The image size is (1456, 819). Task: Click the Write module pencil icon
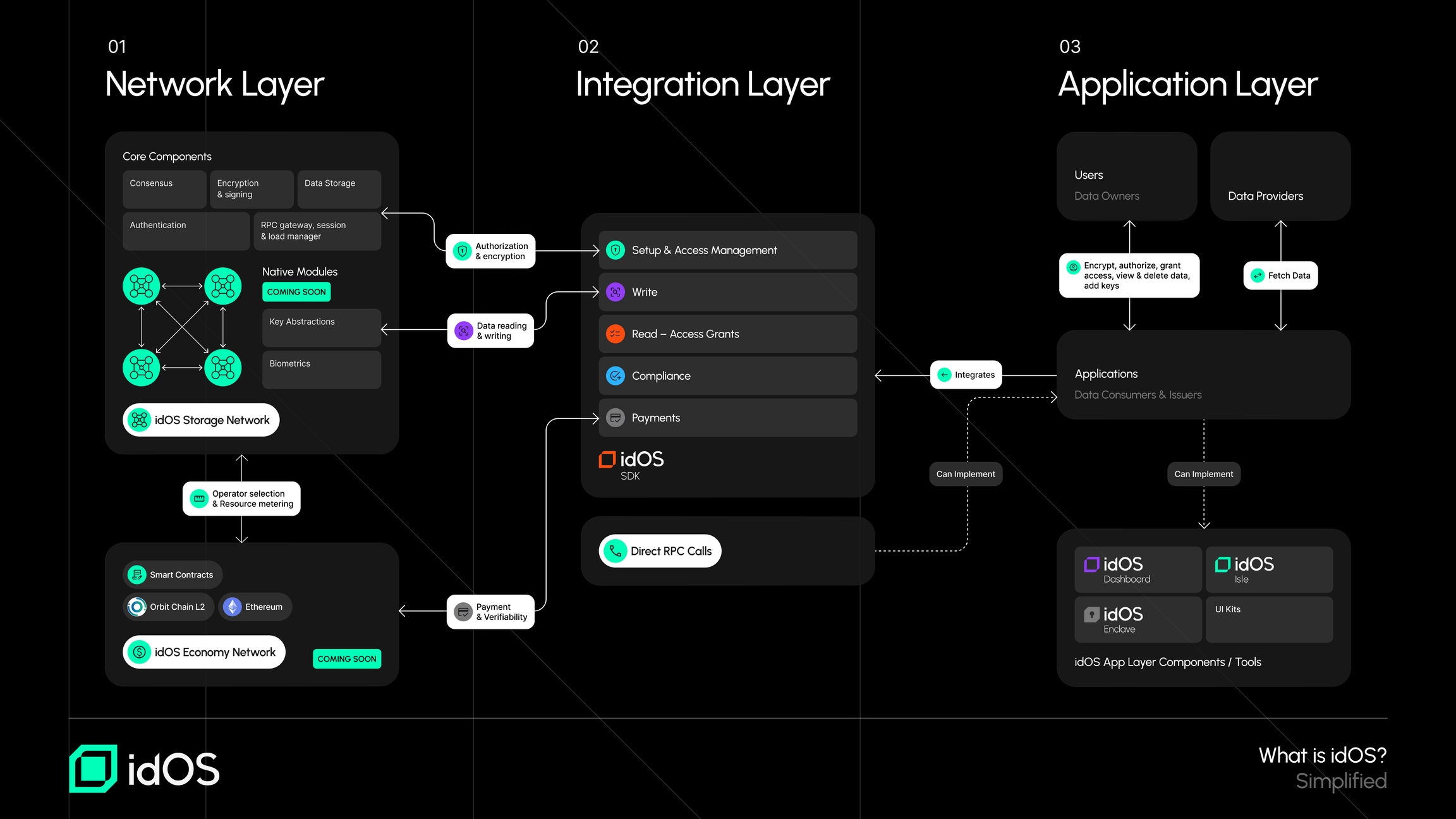pos(614,292)
